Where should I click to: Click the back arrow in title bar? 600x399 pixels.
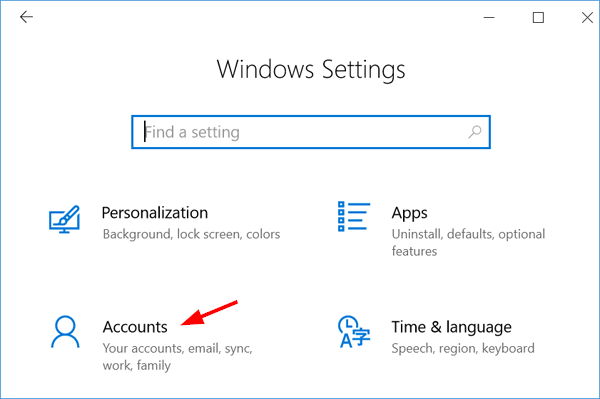(x=26, y=17)
